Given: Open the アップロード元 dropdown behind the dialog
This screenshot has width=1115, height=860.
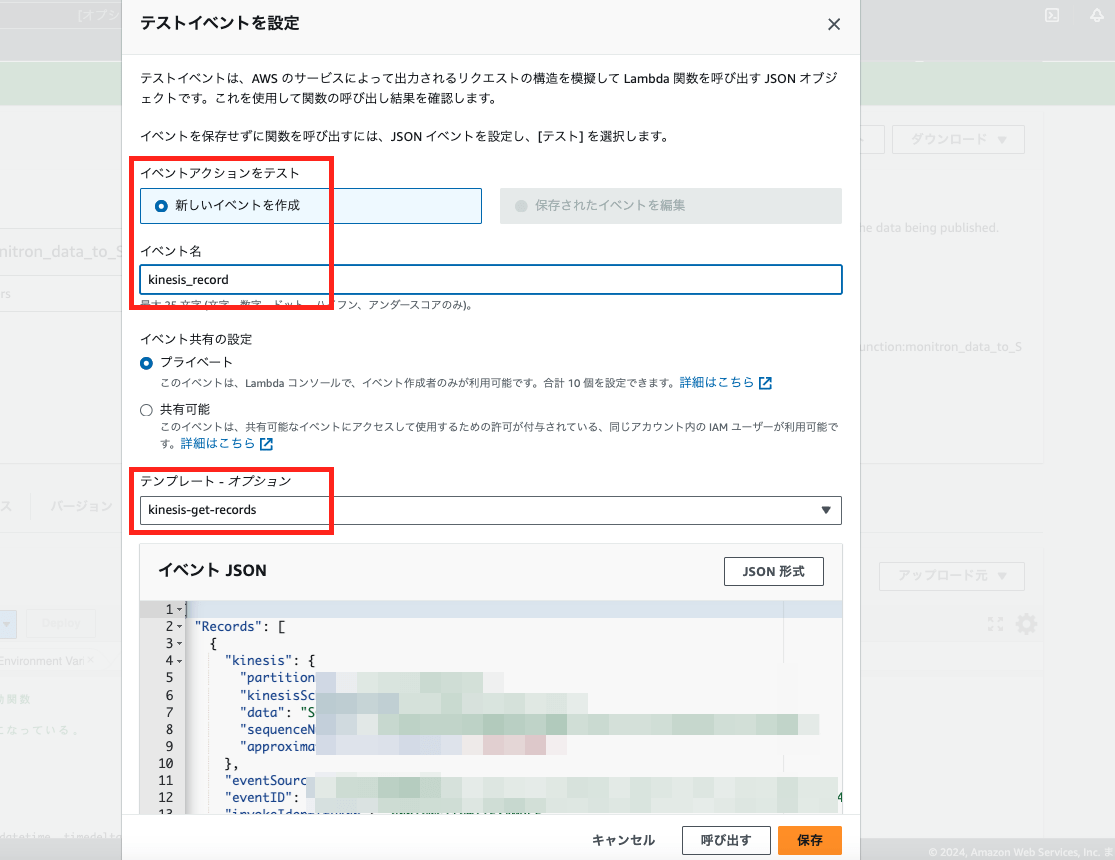Looking at the screenshot, I should 952,575.
